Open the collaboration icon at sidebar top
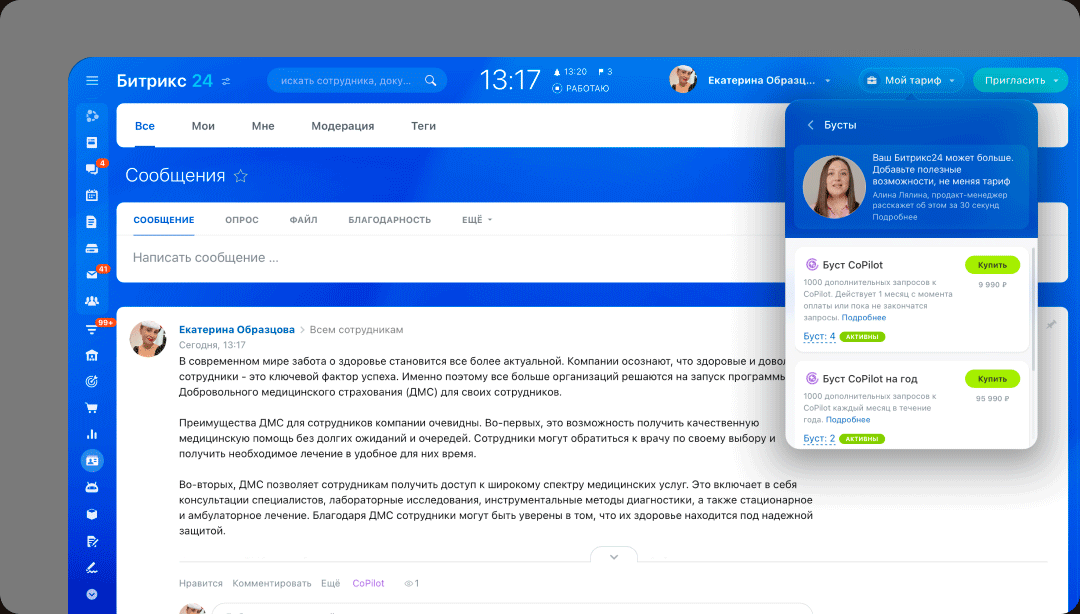This screenshot has width=1080, height=614. (x=92, y=116)
